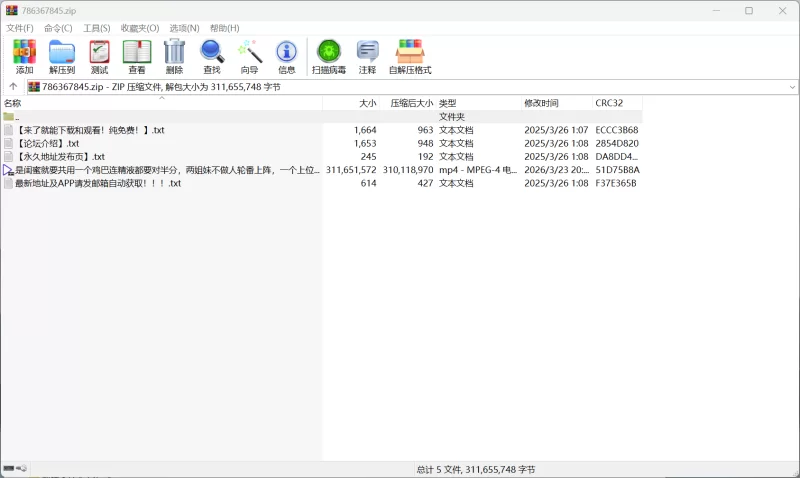Open the 文件(F) menu
The image size is (800, 478).
(20, 28)
